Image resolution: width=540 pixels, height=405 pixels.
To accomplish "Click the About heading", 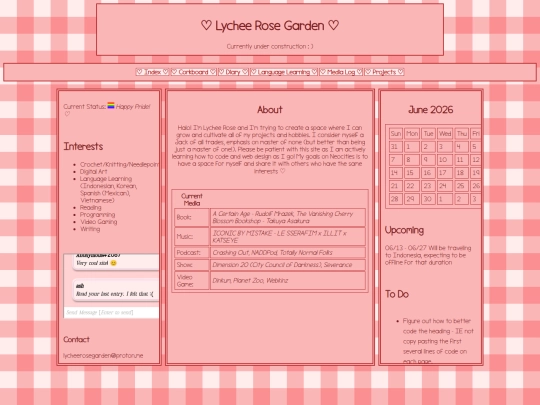I will 270,110.
